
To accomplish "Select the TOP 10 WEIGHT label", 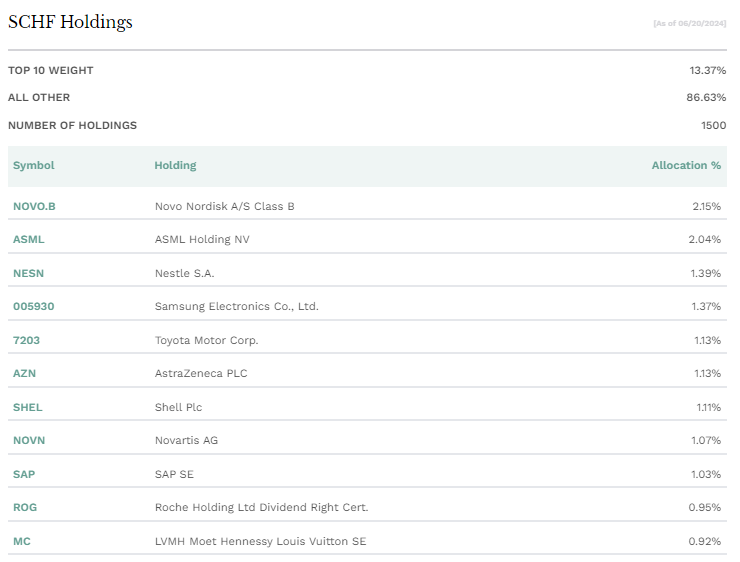I will point(50,70).
